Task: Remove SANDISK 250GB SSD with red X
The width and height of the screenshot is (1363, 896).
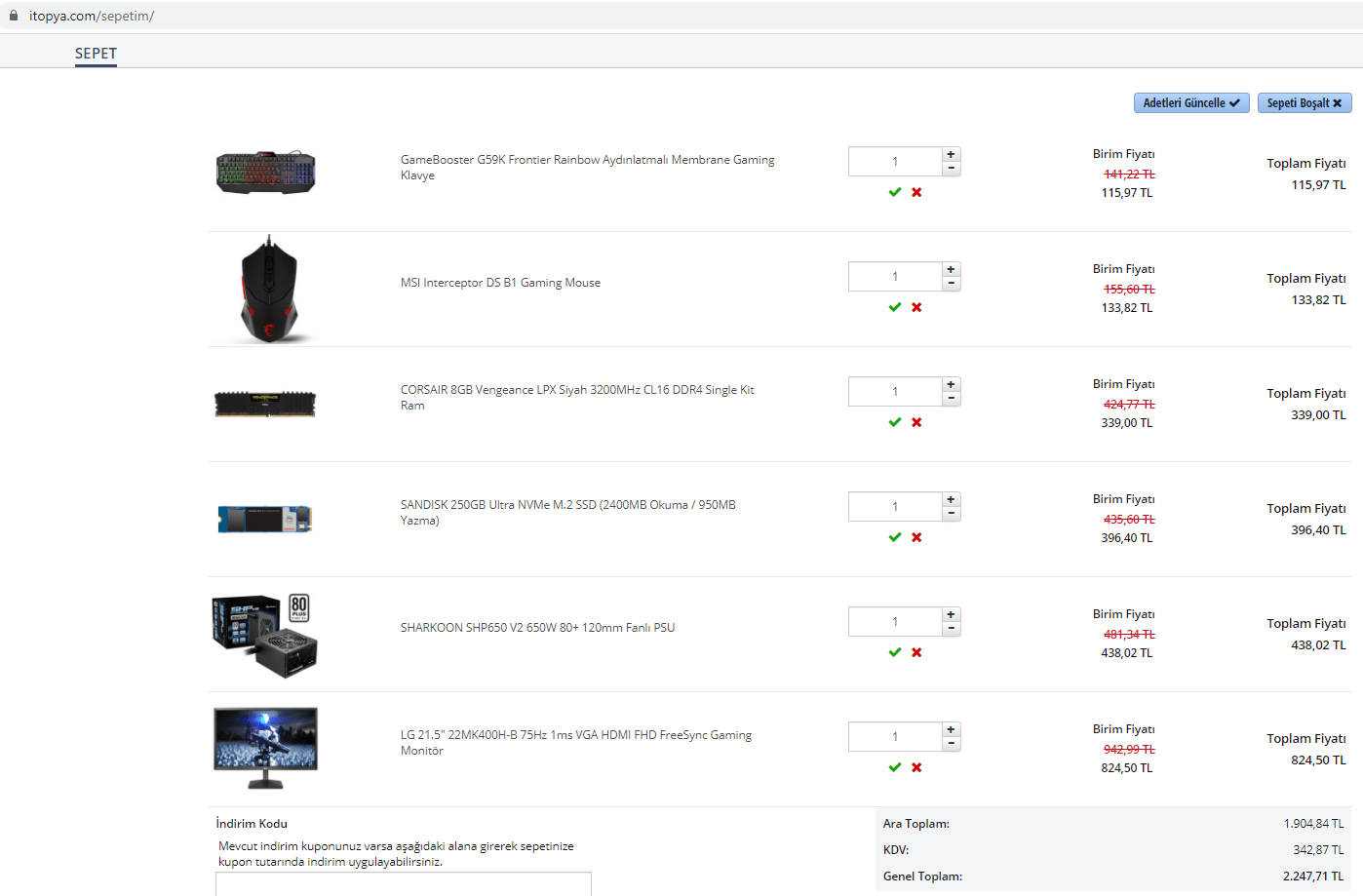Action: click(x=916, y=537)
